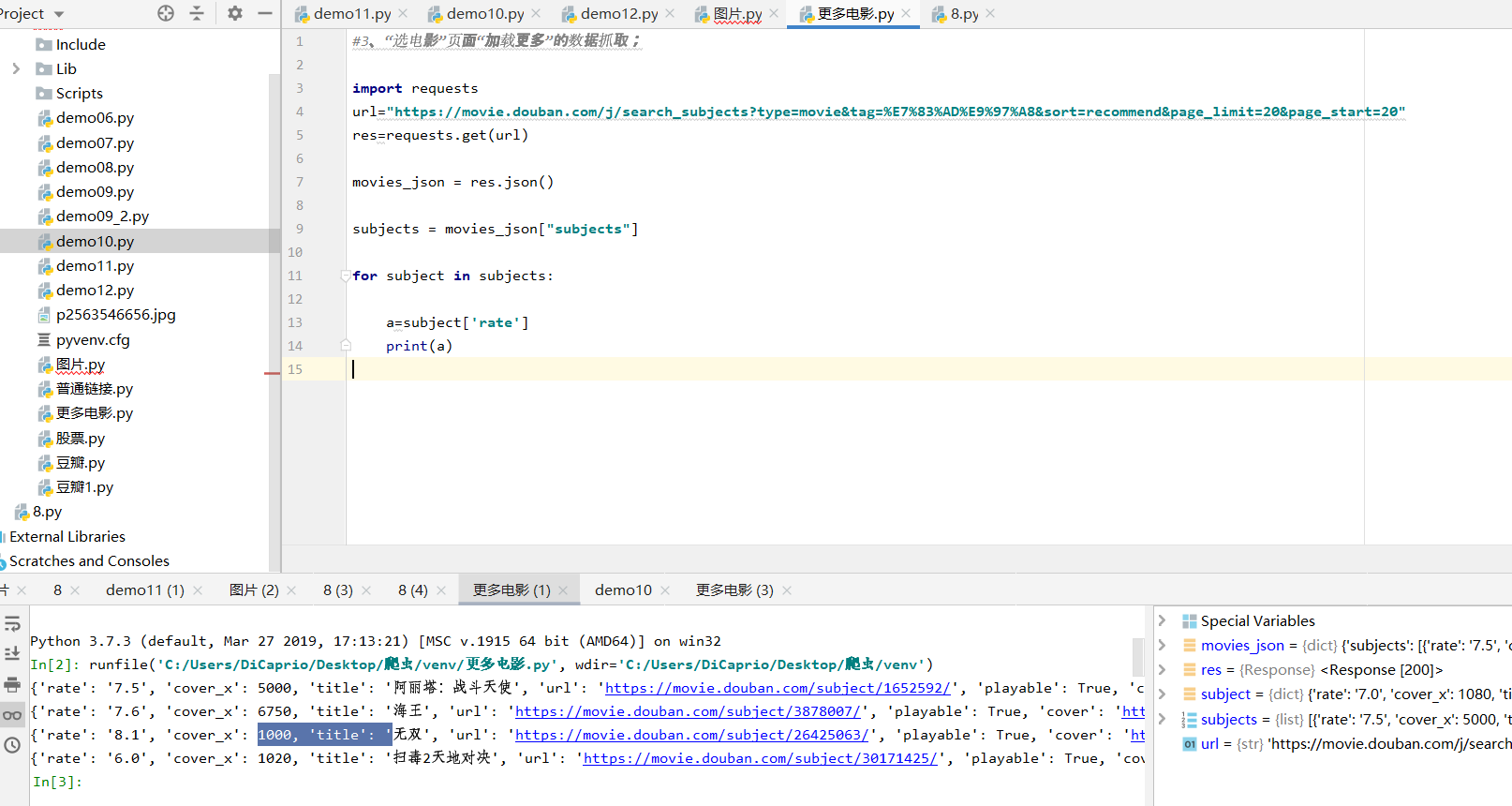
Task: Select Scratches and Consoles node
Action: [89, 560]
